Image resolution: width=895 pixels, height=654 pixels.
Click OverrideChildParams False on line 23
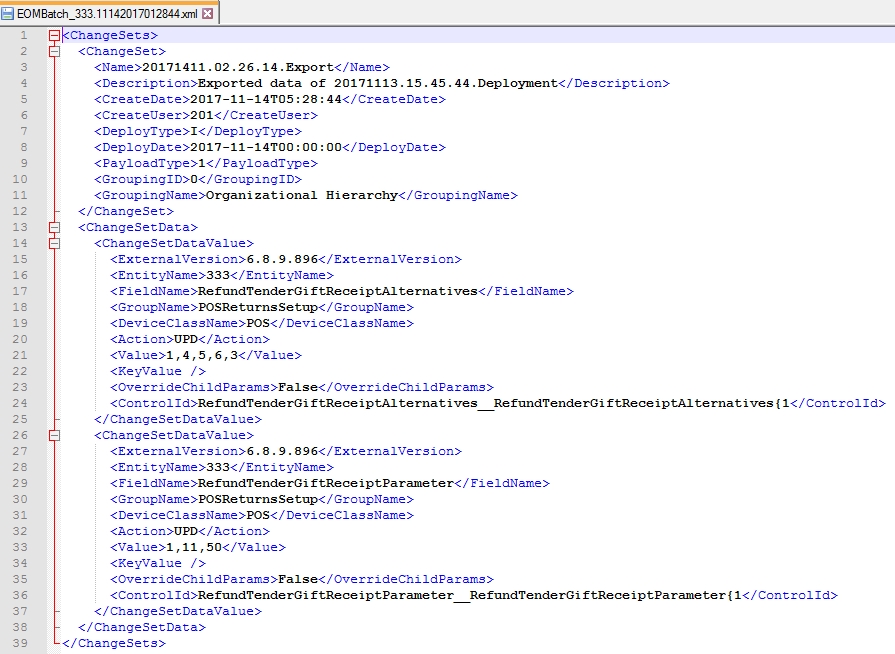297,387
